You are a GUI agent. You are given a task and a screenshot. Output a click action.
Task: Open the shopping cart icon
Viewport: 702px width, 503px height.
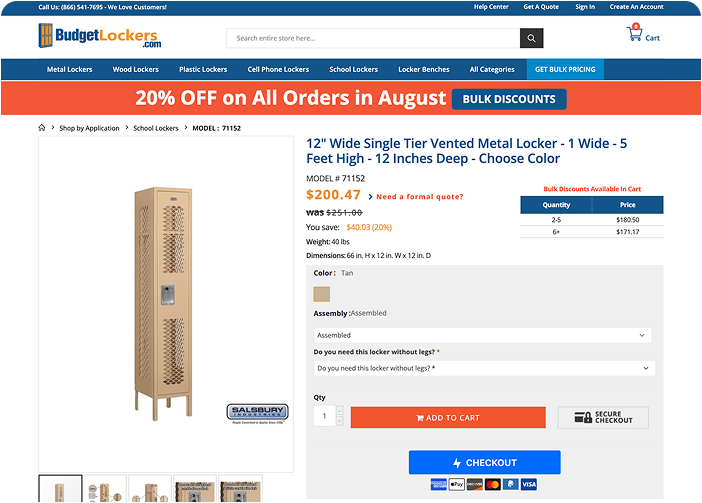pyautogui.click(x=634, y=33)
